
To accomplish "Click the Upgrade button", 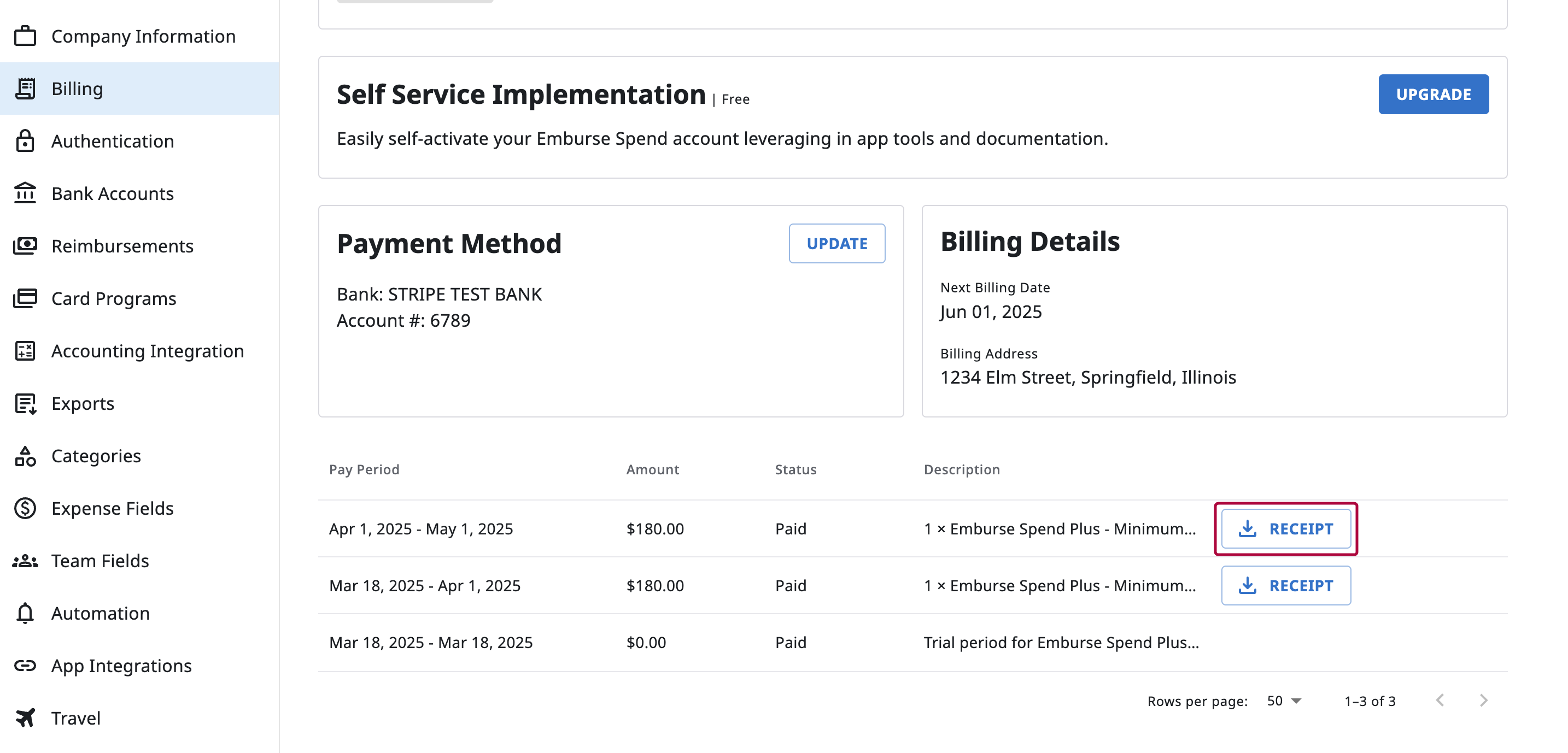I will coord(1433,95).
